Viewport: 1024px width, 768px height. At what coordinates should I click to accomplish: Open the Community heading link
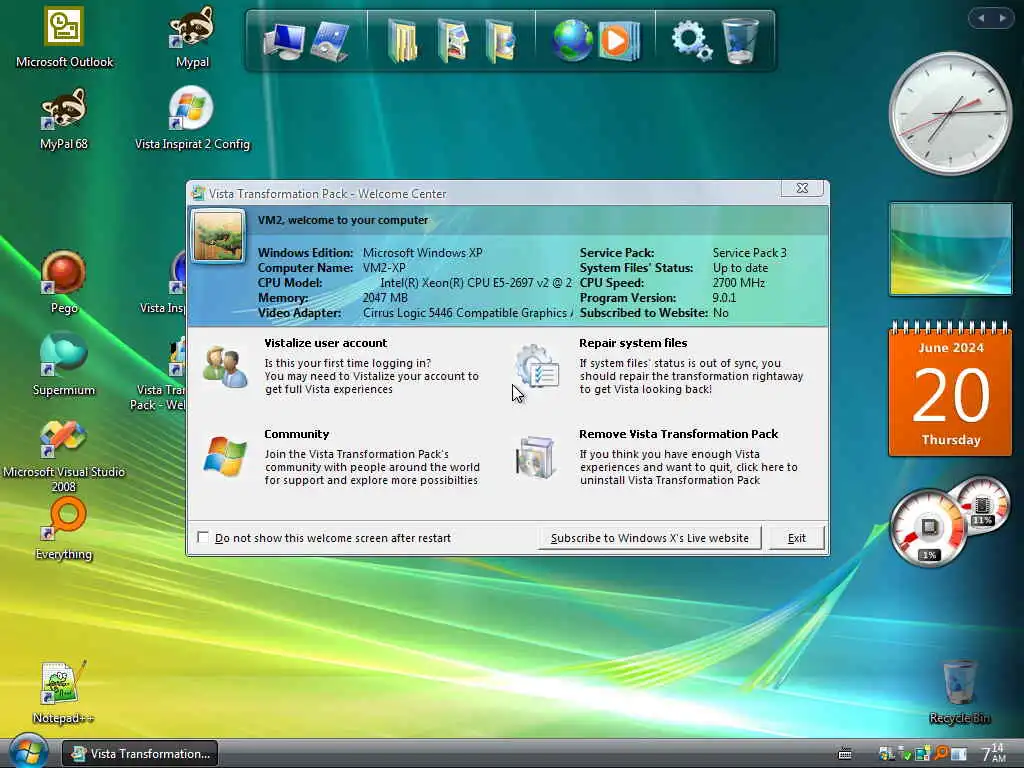296,434
